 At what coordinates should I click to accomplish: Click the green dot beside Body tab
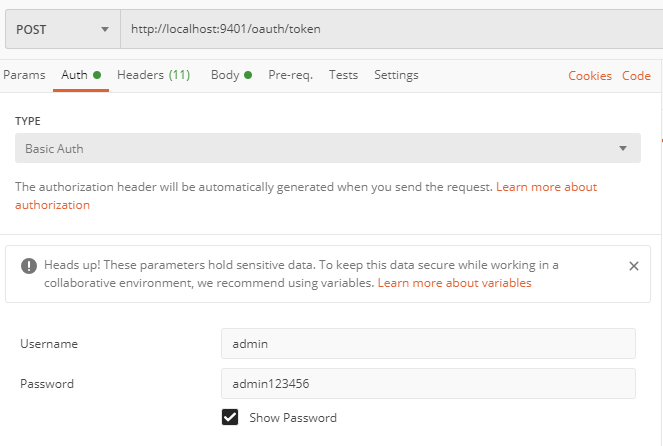(x=248, y=75)
